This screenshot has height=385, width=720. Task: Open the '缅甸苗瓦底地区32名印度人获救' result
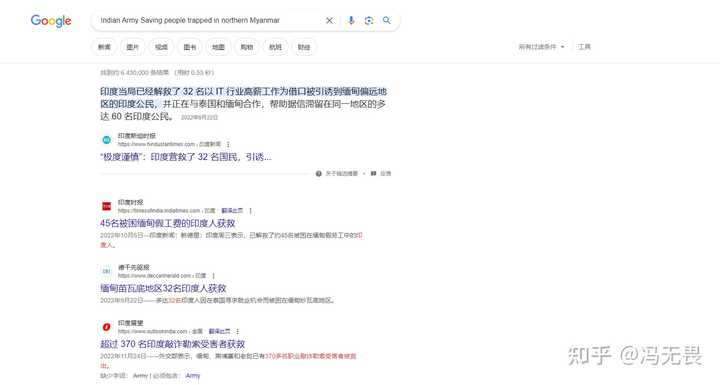pos(163,289)
